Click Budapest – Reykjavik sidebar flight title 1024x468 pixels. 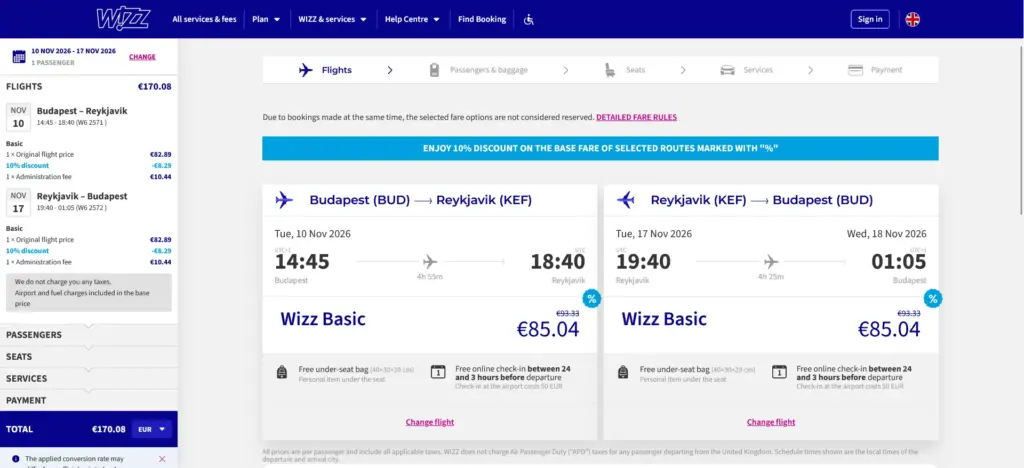coord(82,111)
